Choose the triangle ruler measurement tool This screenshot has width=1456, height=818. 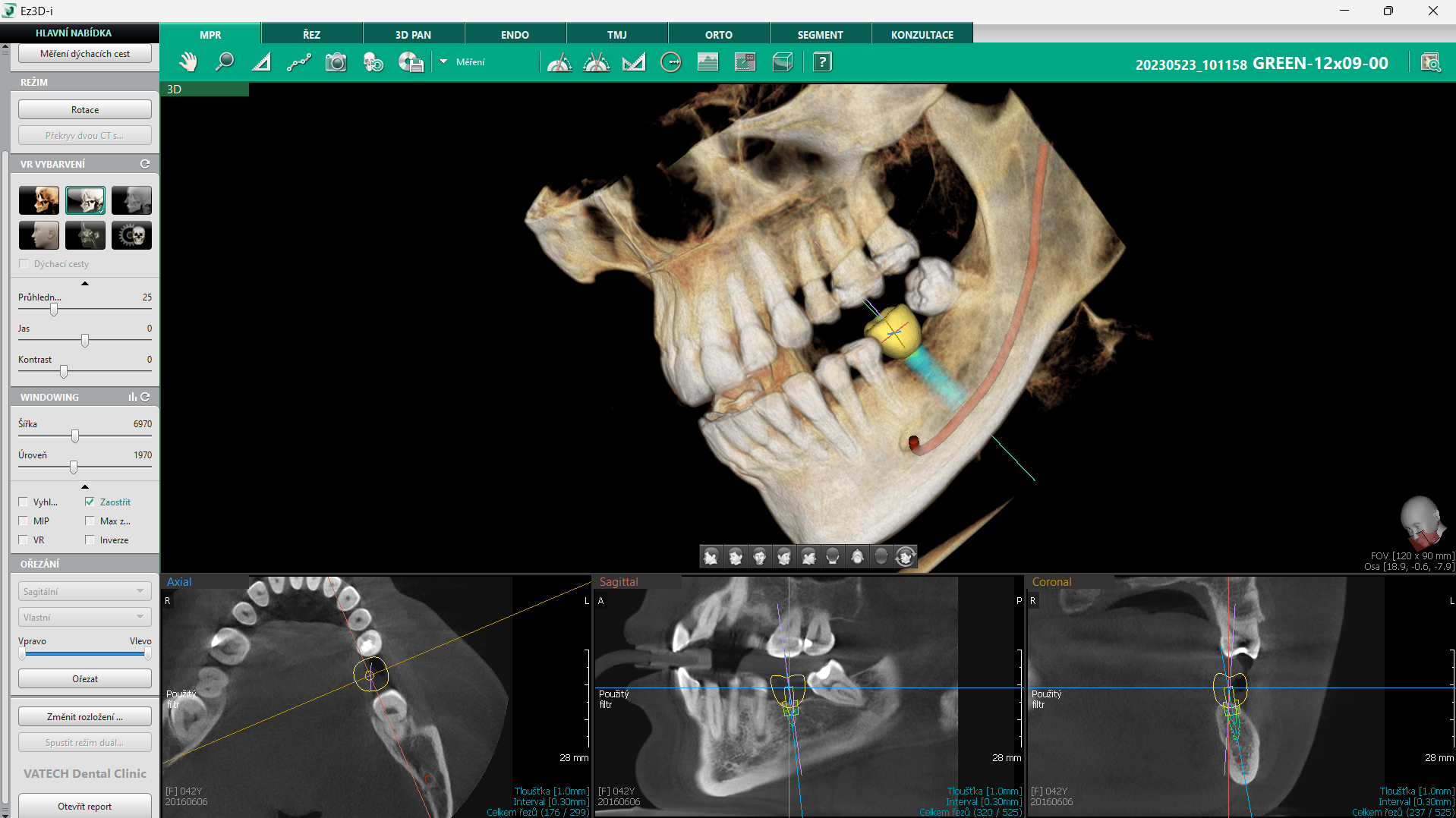(x=262, y=62)
